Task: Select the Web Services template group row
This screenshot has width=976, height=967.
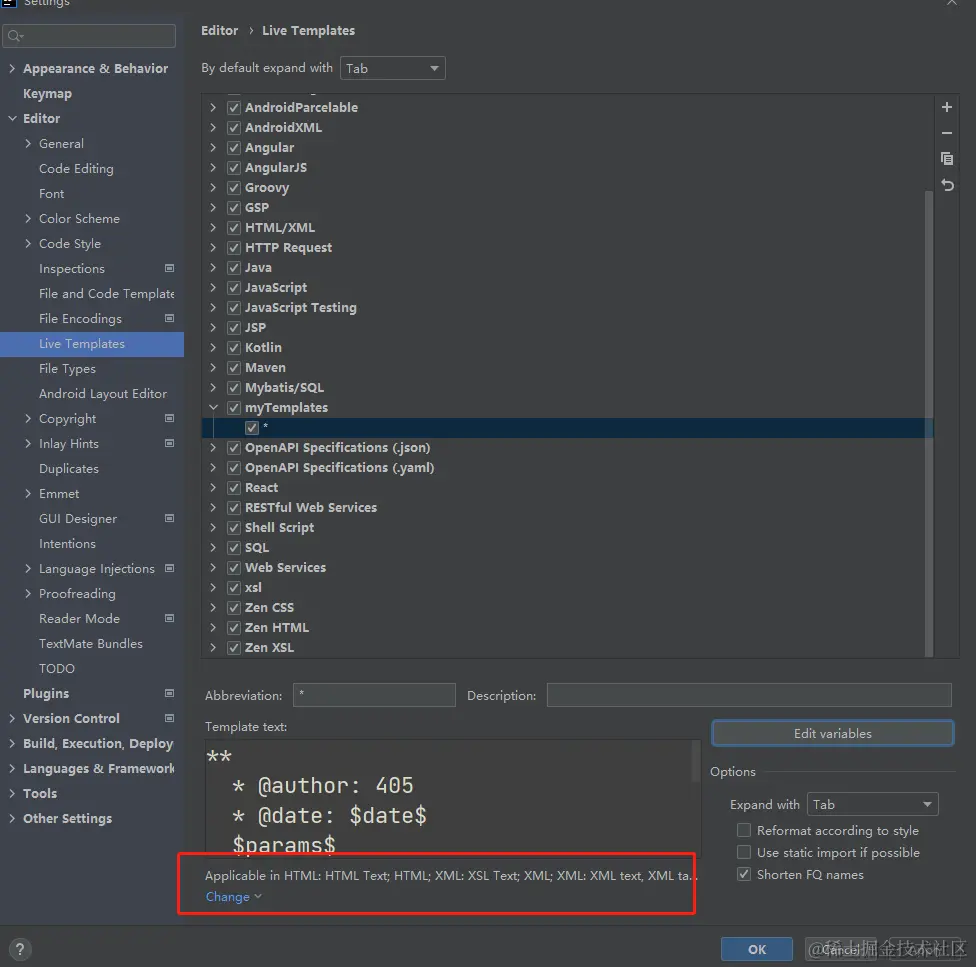Action: [285, 568]
